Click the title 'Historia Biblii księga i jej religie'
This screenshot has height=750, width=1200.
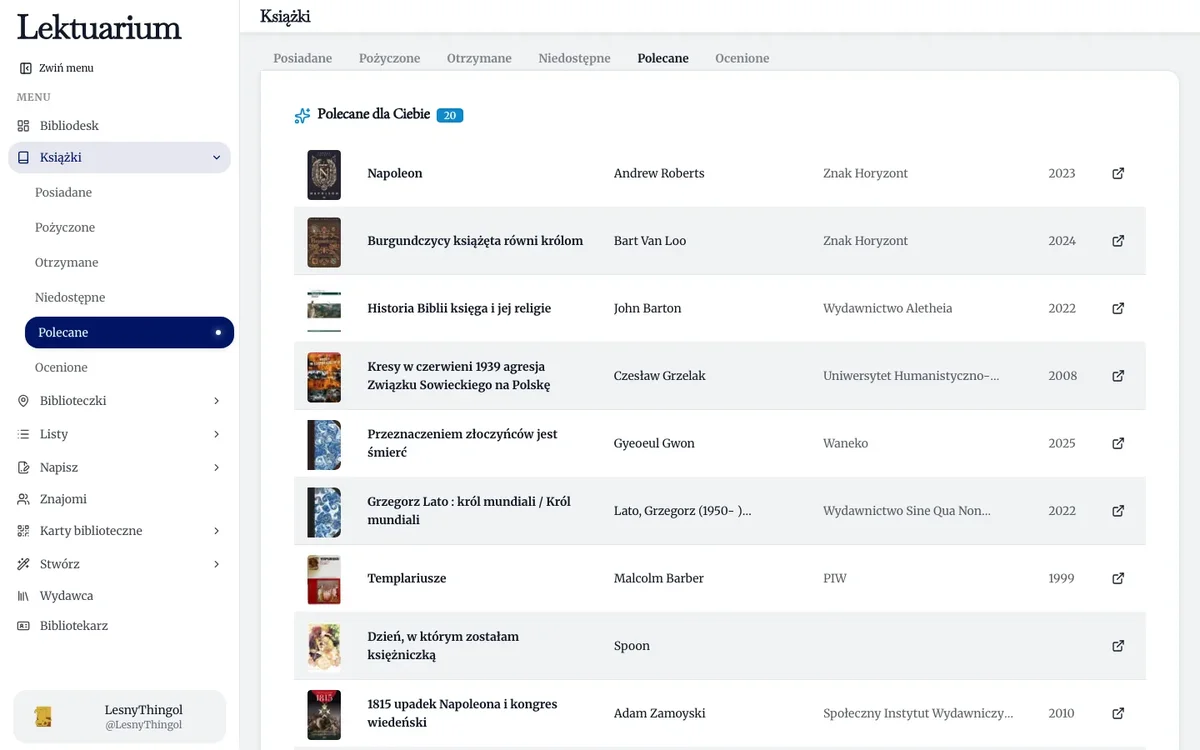(x=459, y=308)
